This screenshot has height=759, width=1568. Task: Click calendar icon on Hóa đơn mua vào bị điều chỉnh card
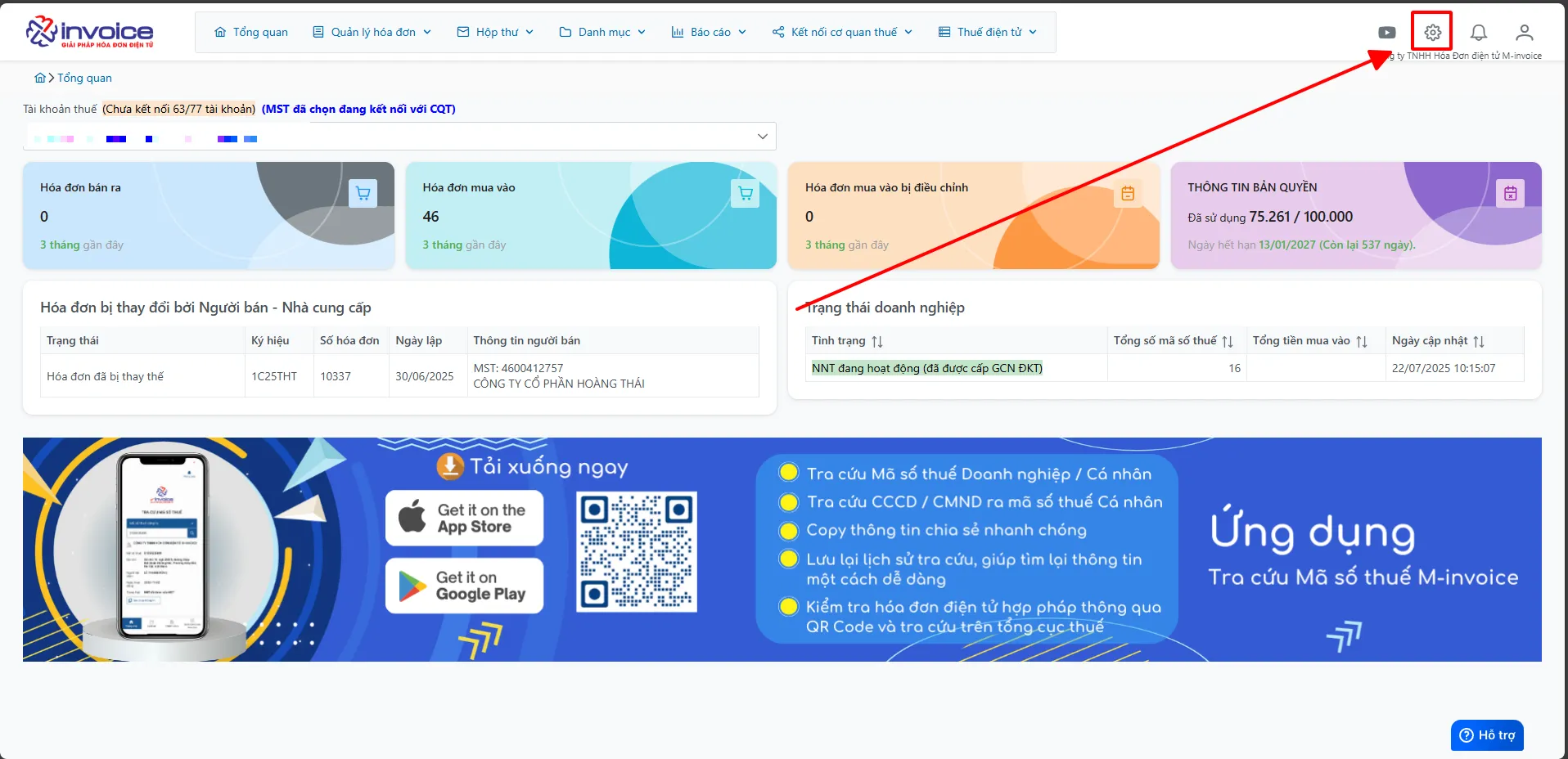tap(1128, 193)
